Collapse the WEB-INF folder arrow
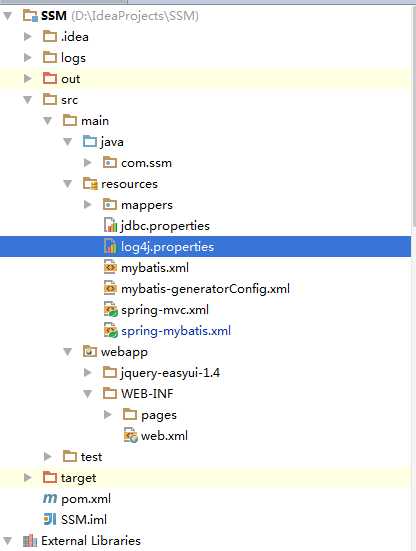The width and height of the screenshot is (416, 551). click(x=87, y=394)
